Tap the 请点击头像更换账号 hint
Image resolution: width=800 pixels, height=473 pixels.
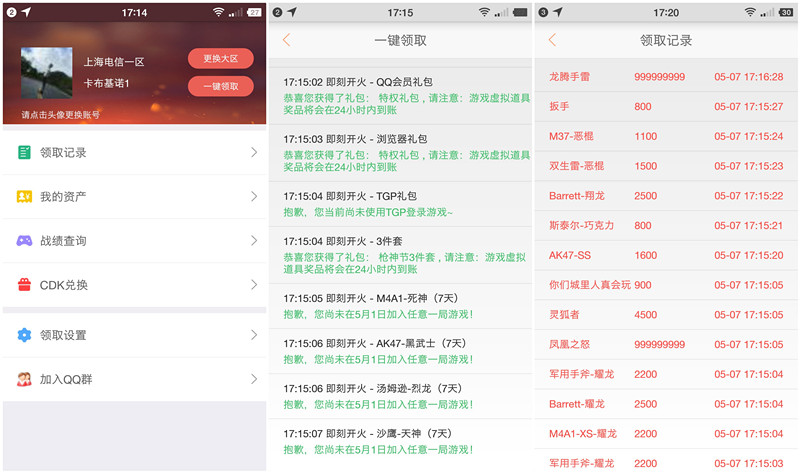tap(60, 115)
